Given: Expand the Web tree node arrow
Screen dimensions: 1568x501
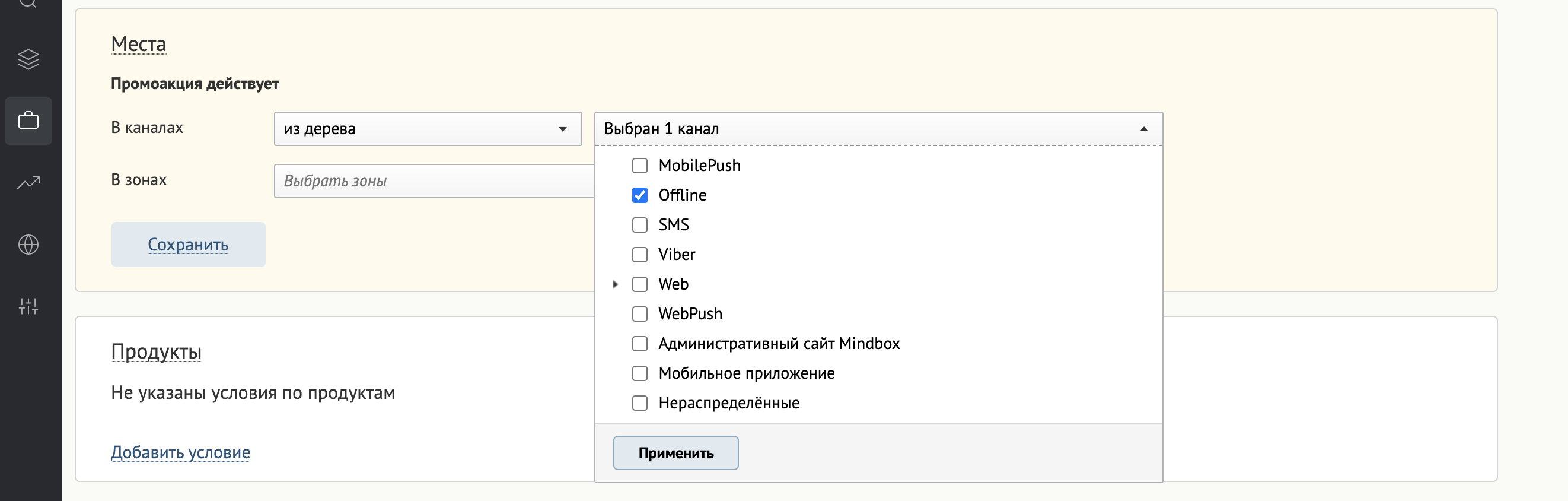Looking at the screenshot, I should click(616, 284).
